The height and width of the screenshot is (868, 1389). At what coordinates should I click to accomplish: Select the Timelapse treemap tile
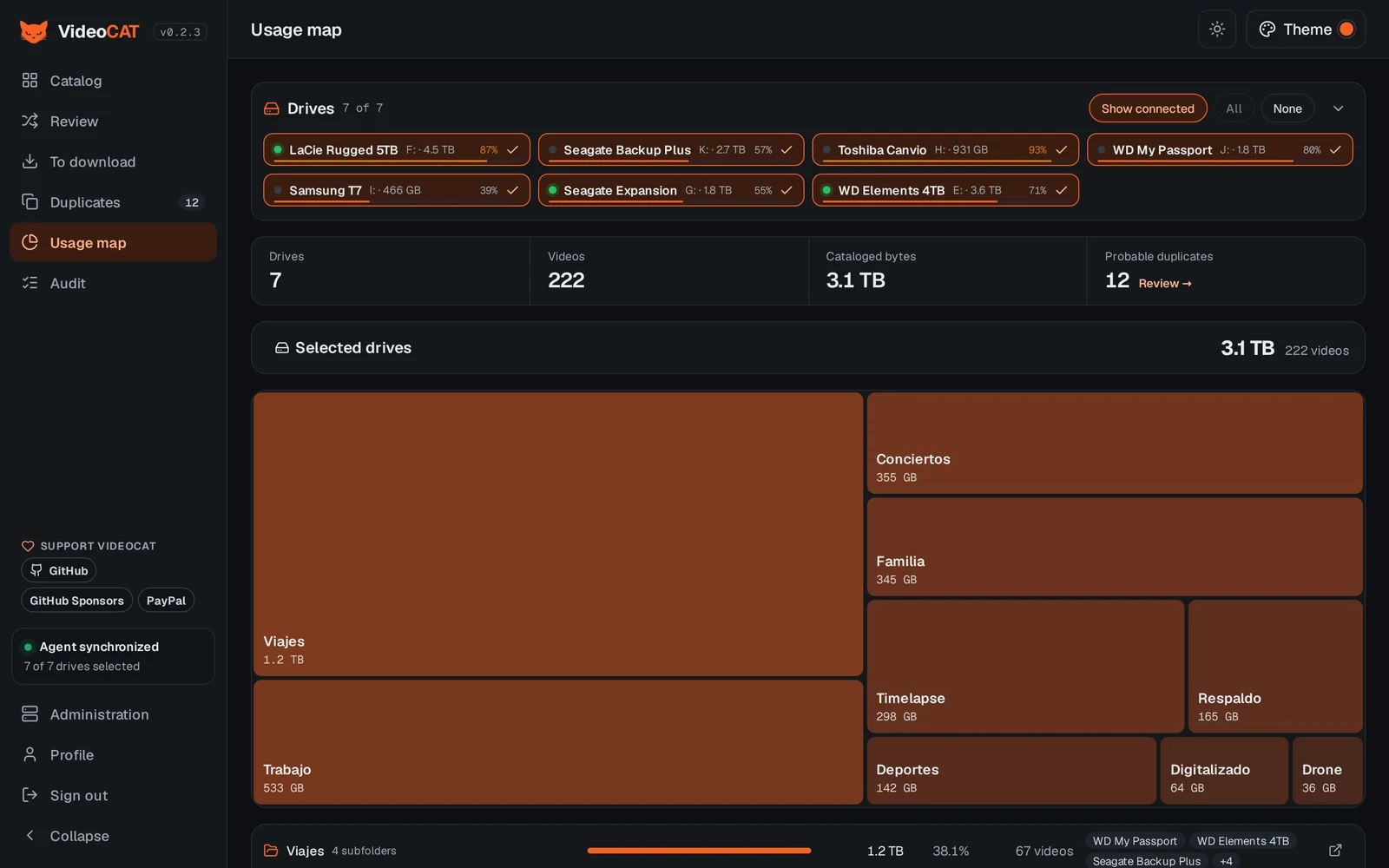click(x=1025, y=667)
